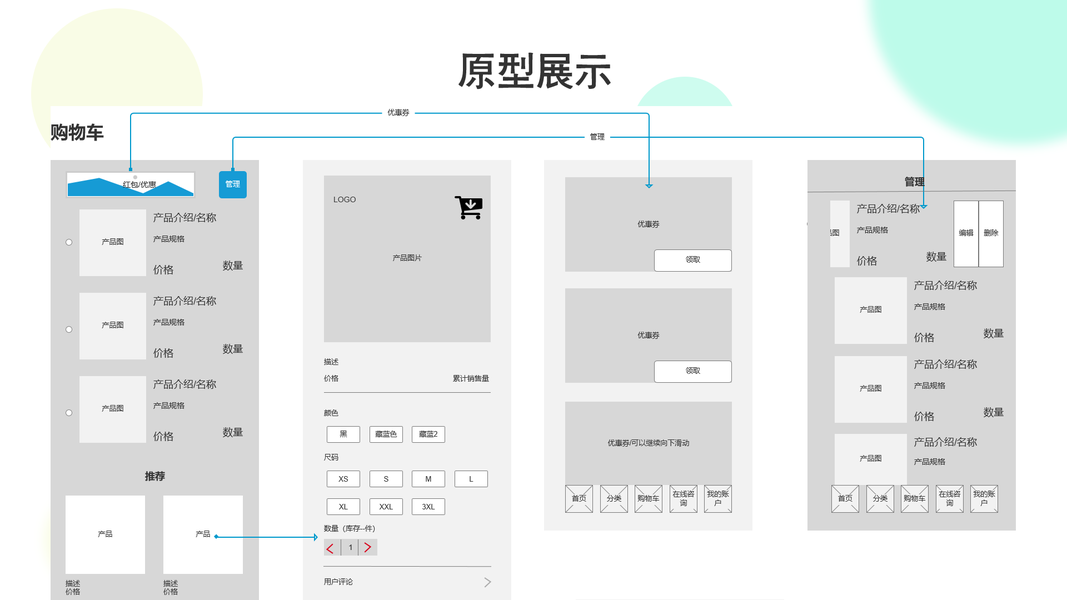Tap 在线咨询 icon in coupon screen nav
The image size is (1067, 600).
683,499
